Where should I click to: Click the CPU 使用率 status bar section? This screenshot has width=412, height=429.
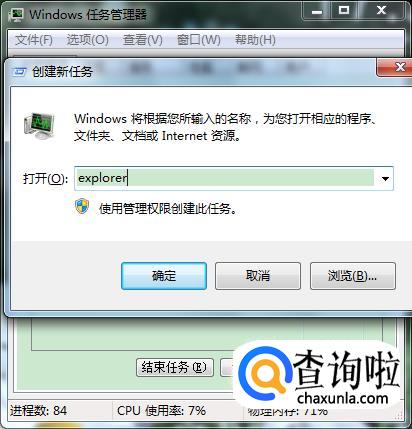click(161, 410)
